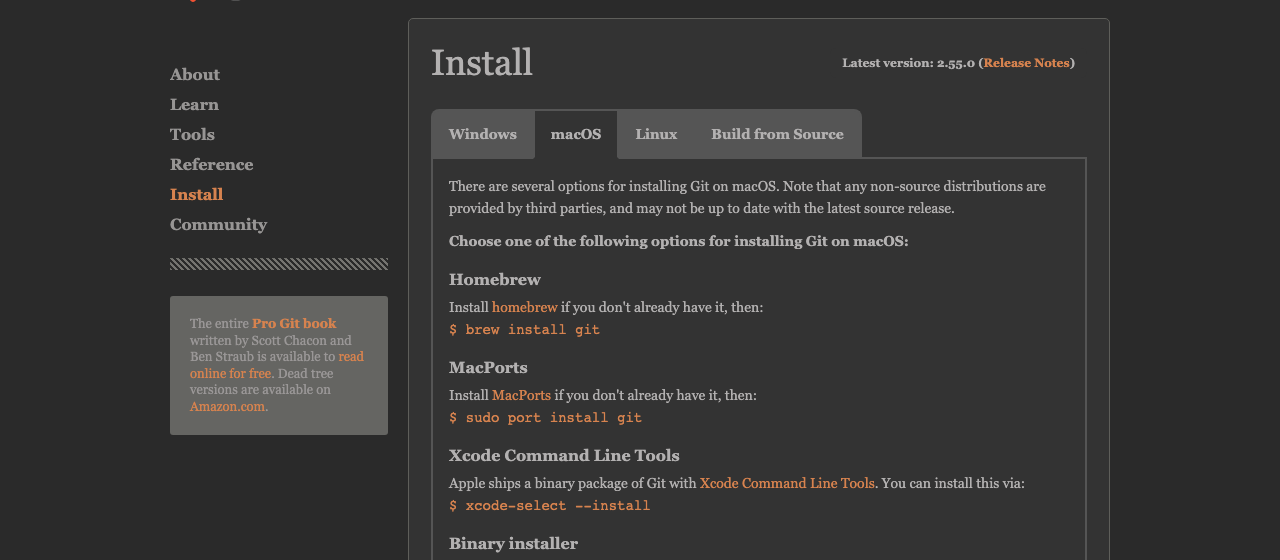Viewport: 1280px width, 560px height.
Task: Click the Xcode Command Line Tools heading
Action: (564, 455)
